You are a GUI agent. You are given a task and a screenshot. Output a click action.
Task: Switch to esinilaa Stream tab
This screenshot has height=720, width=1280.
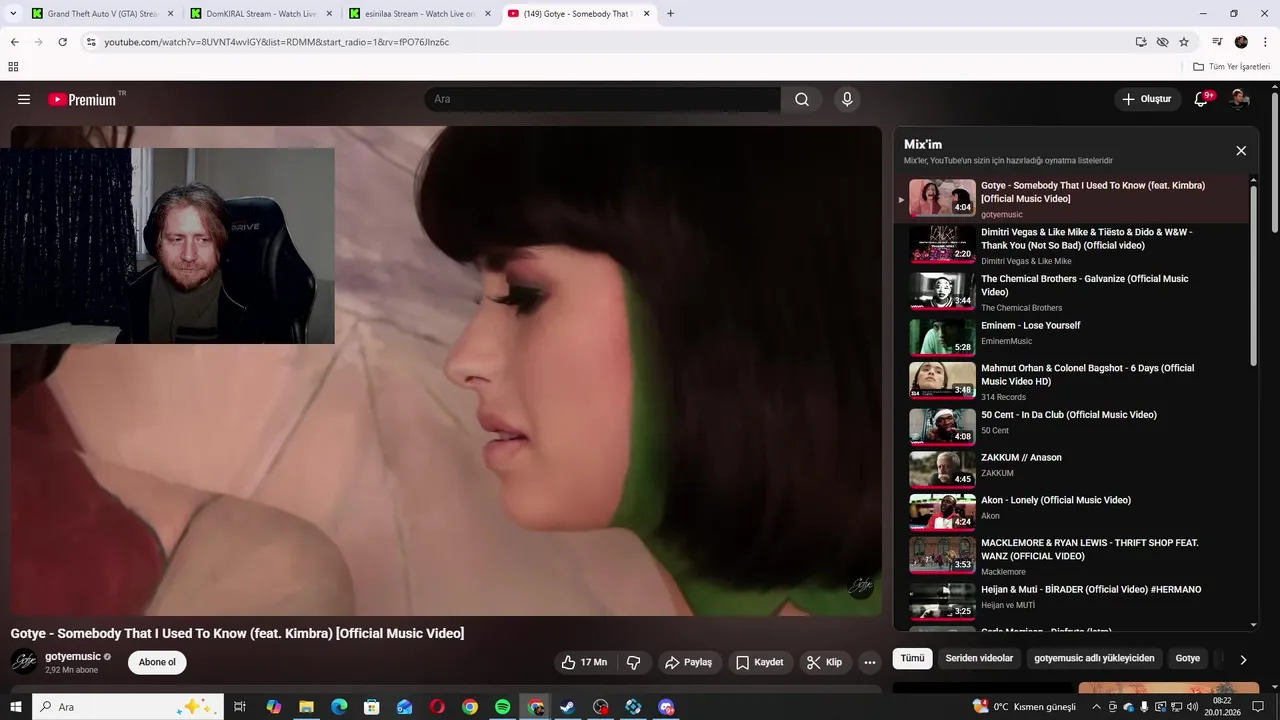click(420, 14)
